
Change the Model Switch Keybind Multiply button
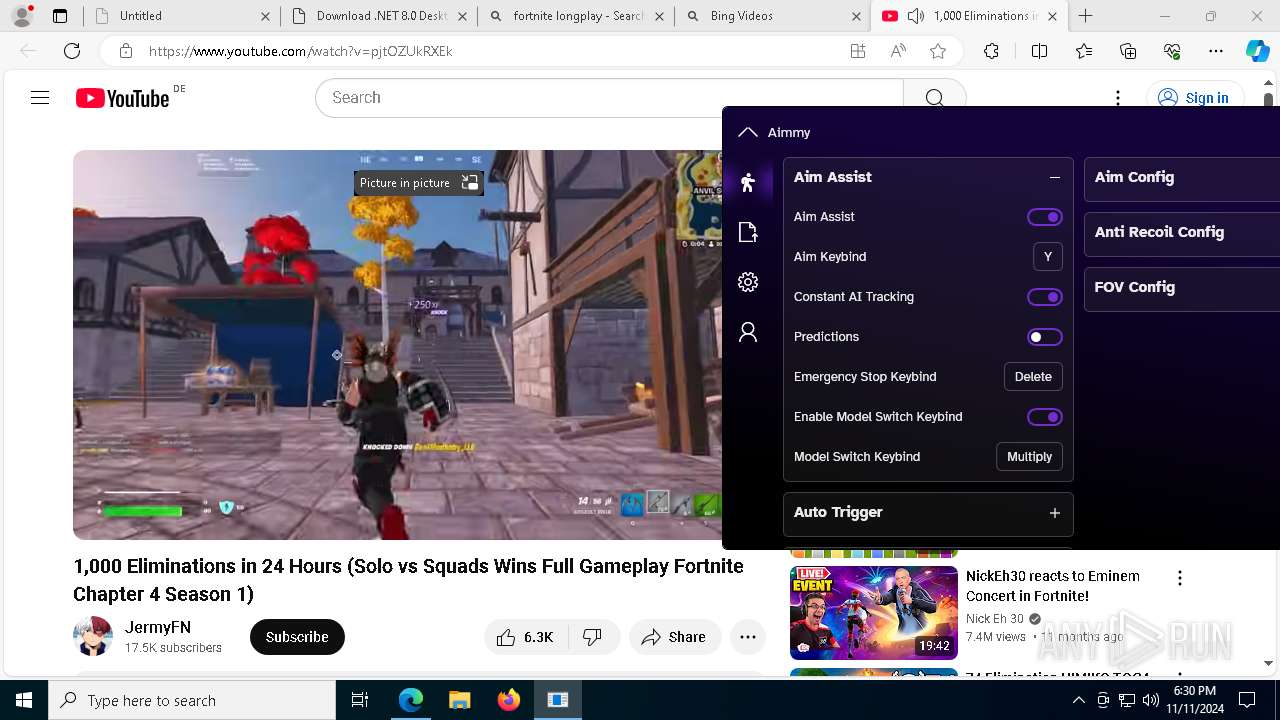[x=1029, y=457]
